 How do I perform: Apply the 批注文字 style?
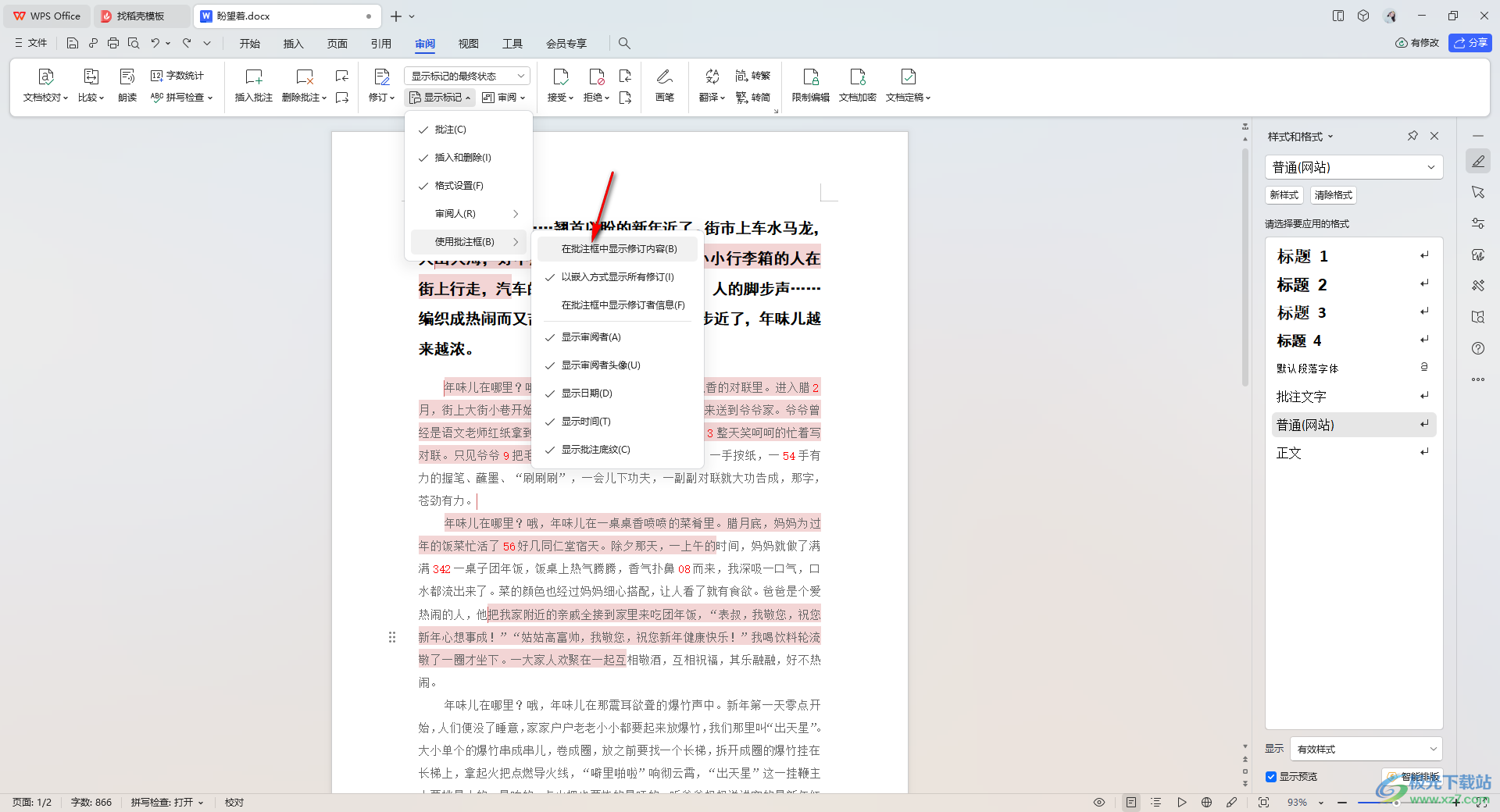pos(1353,397)
